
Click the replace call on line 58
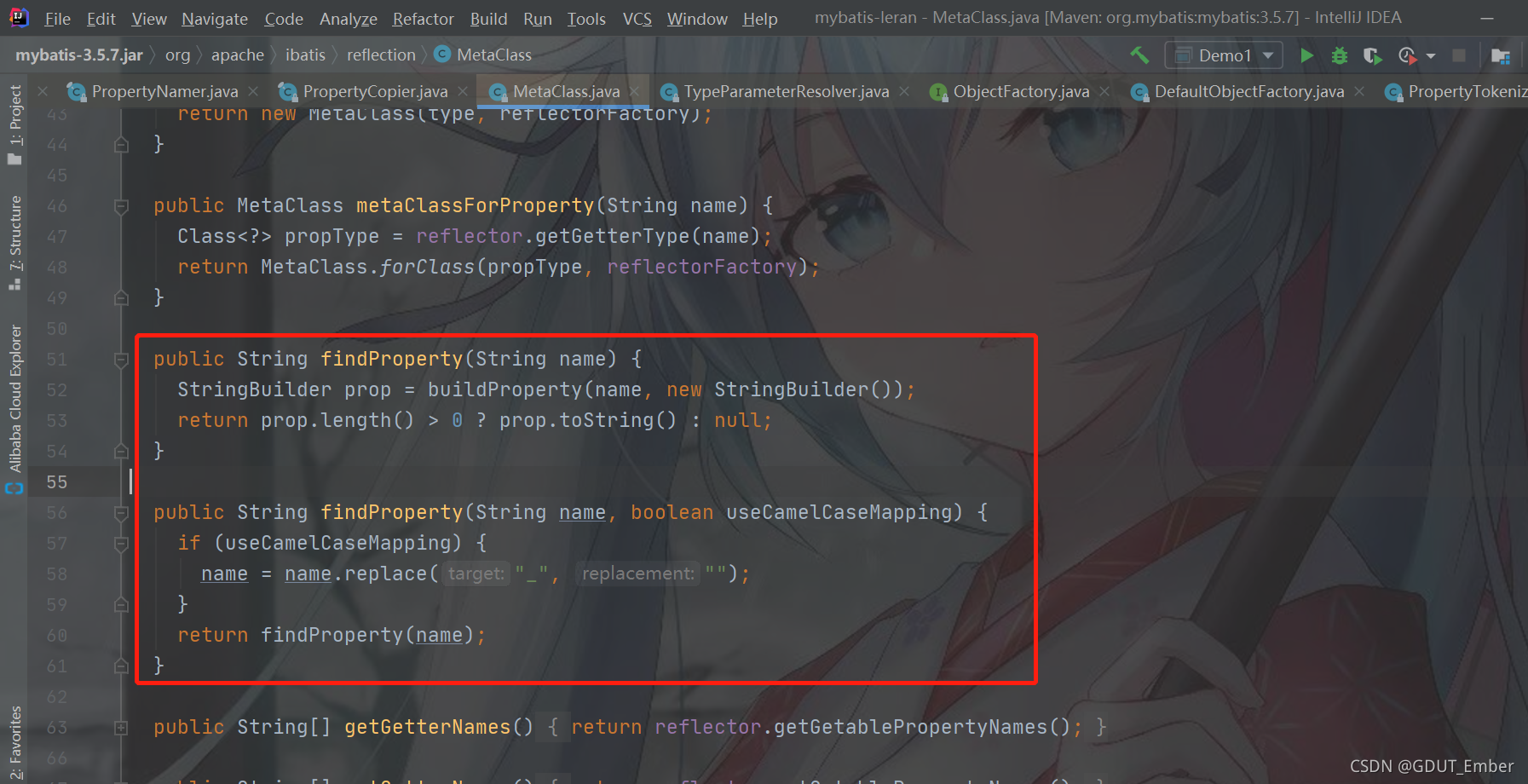385,574
